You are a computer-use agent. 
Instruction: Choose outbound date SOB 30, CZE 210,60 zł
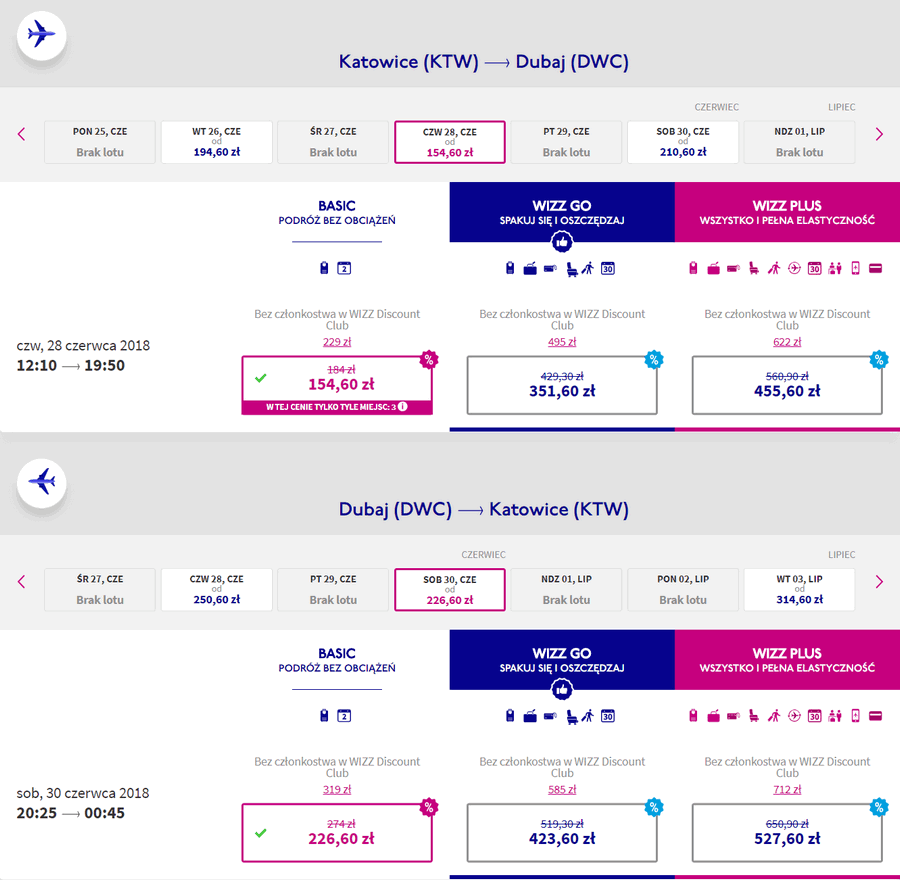[x=683, y=142]
